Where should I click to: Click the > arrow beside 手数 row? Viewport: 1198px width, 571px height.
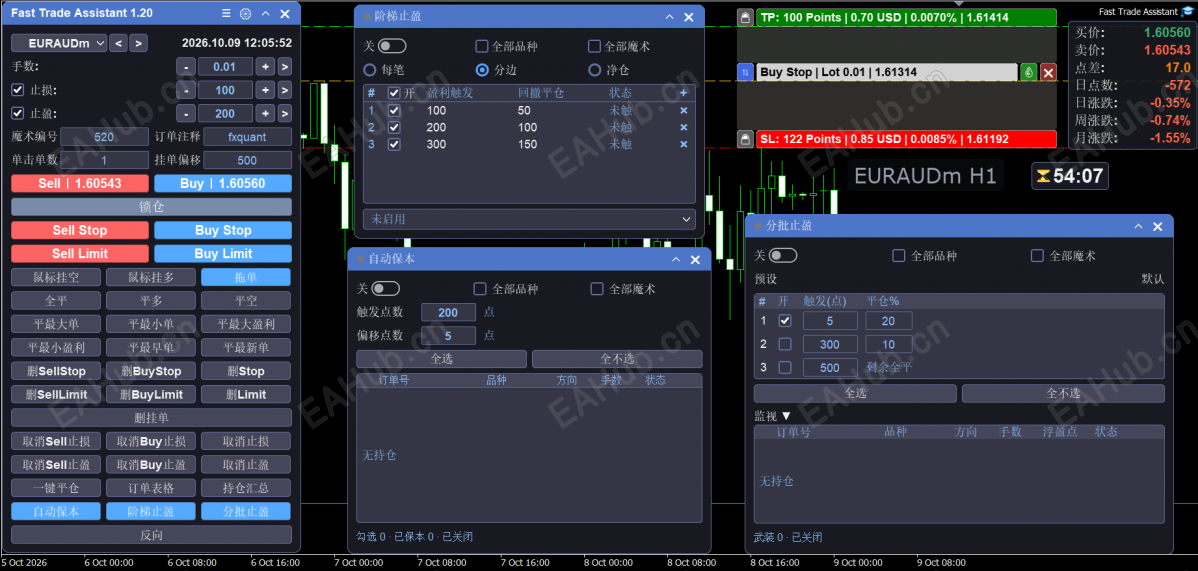click(284, 67)
